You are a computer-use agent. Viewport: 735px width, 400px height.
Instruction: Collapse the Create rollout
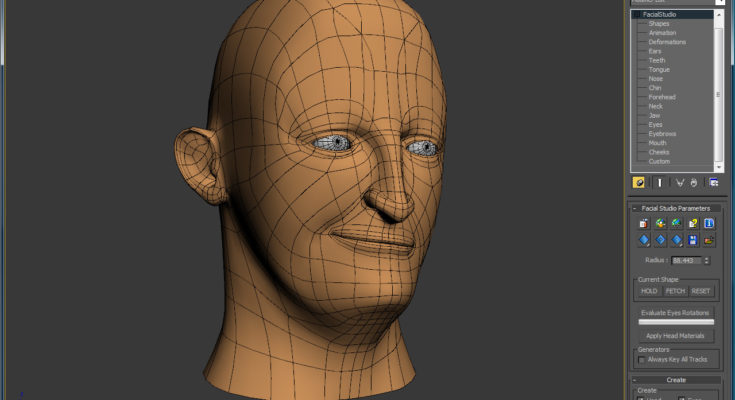(x=635, y=380)
